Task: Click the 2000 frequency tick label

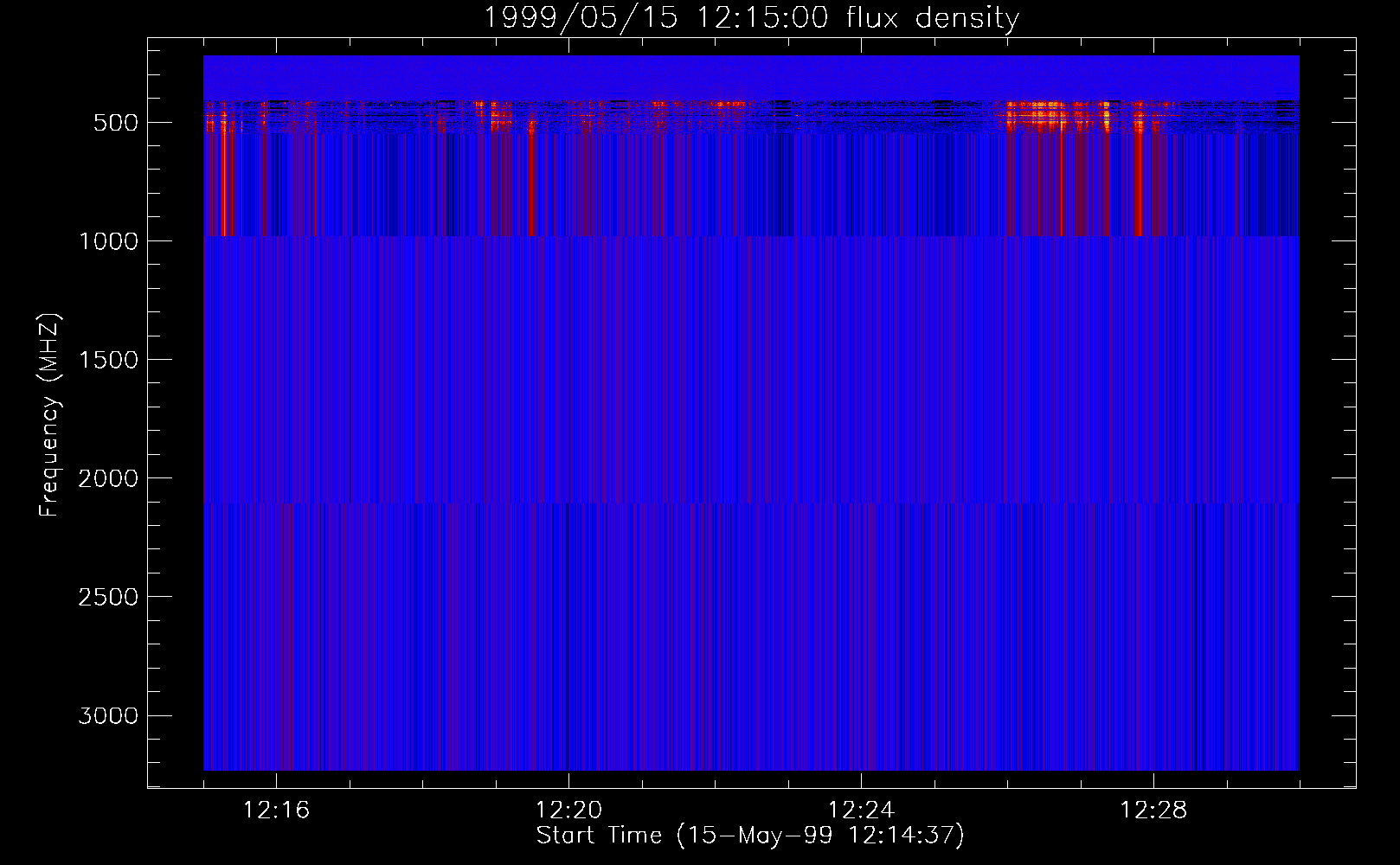Action: (x=108, y=478)
